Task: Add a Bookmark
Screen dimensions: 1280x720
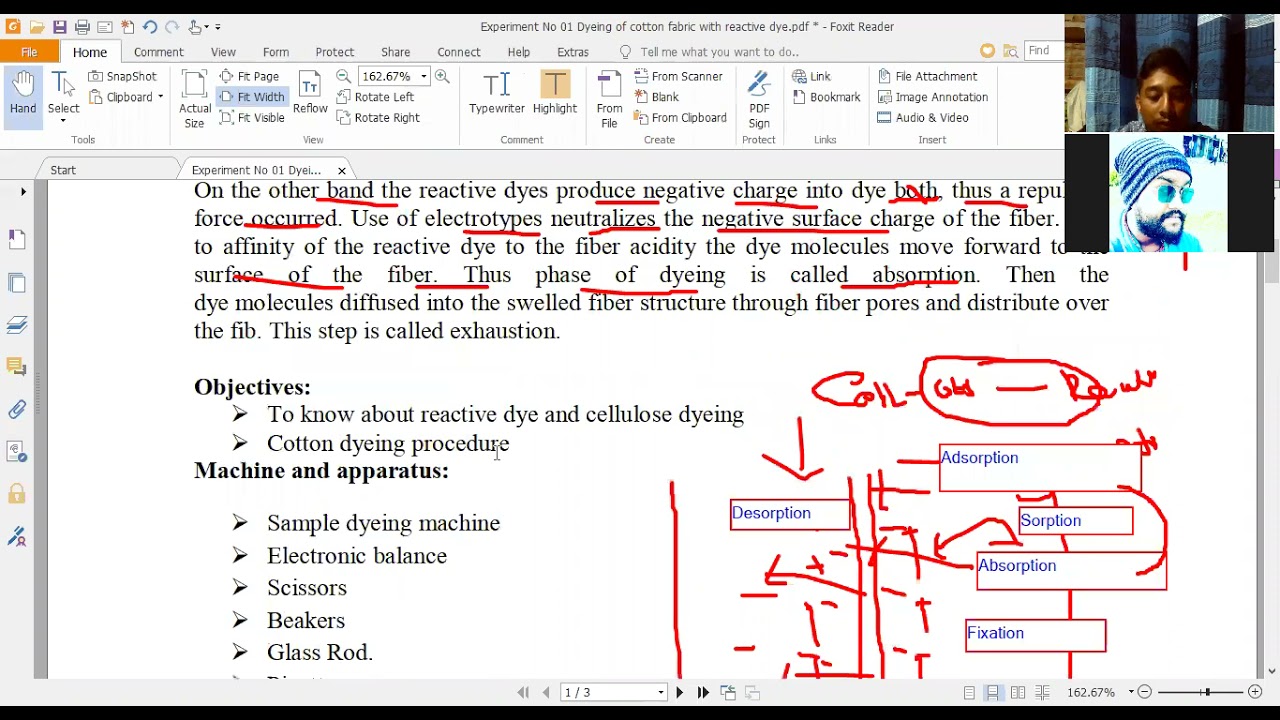Action: 826,97
